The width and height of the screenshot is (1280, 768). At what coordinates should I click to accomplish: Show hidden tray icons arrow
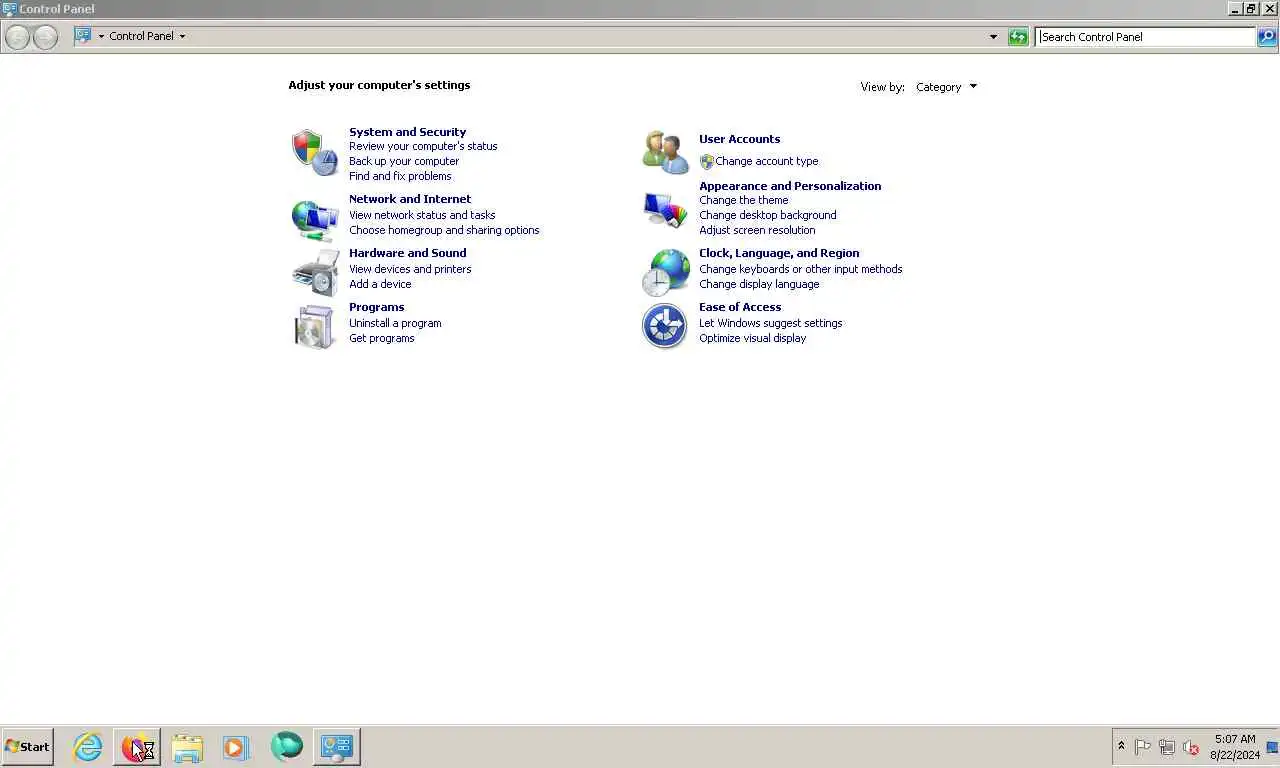click(x=1121, y=746)
